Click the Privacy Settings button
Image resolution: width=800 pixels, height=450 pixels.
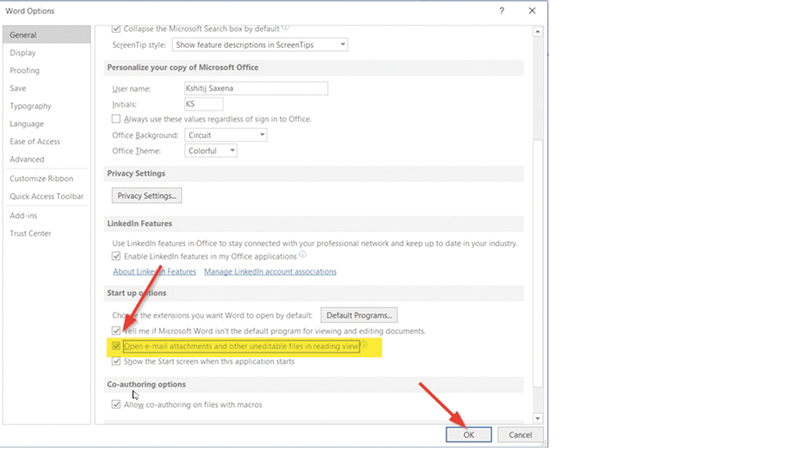pyautogui.click(x=147, y=196)
